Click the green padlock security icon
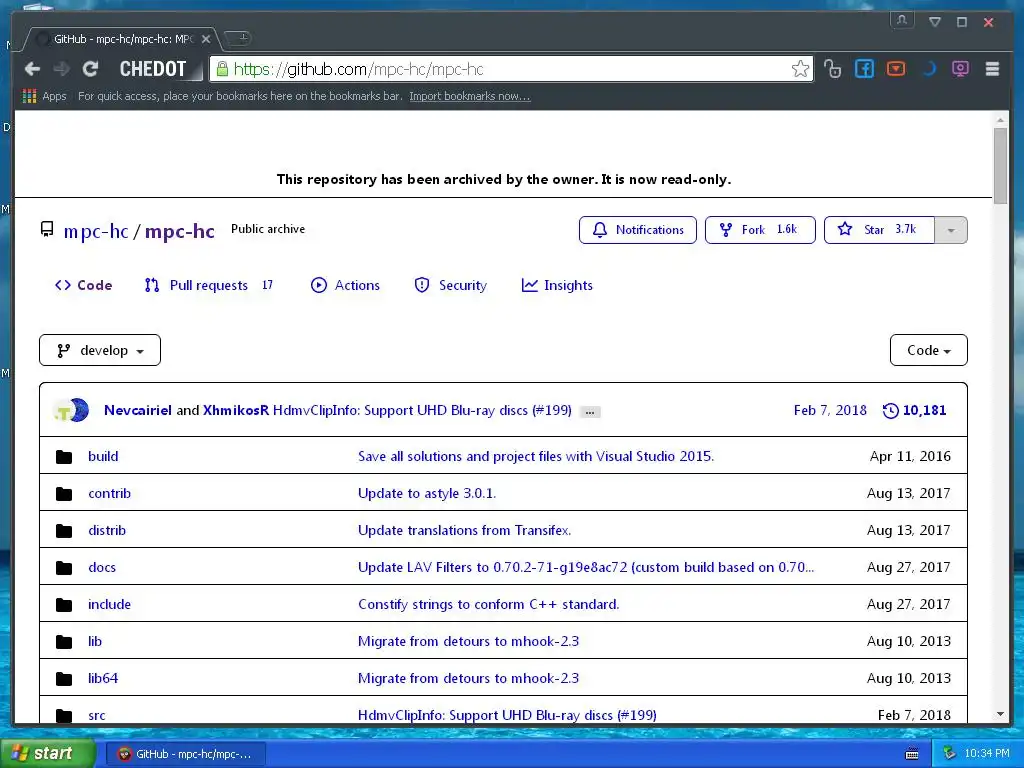1024x768 pixels. point(222,69)
